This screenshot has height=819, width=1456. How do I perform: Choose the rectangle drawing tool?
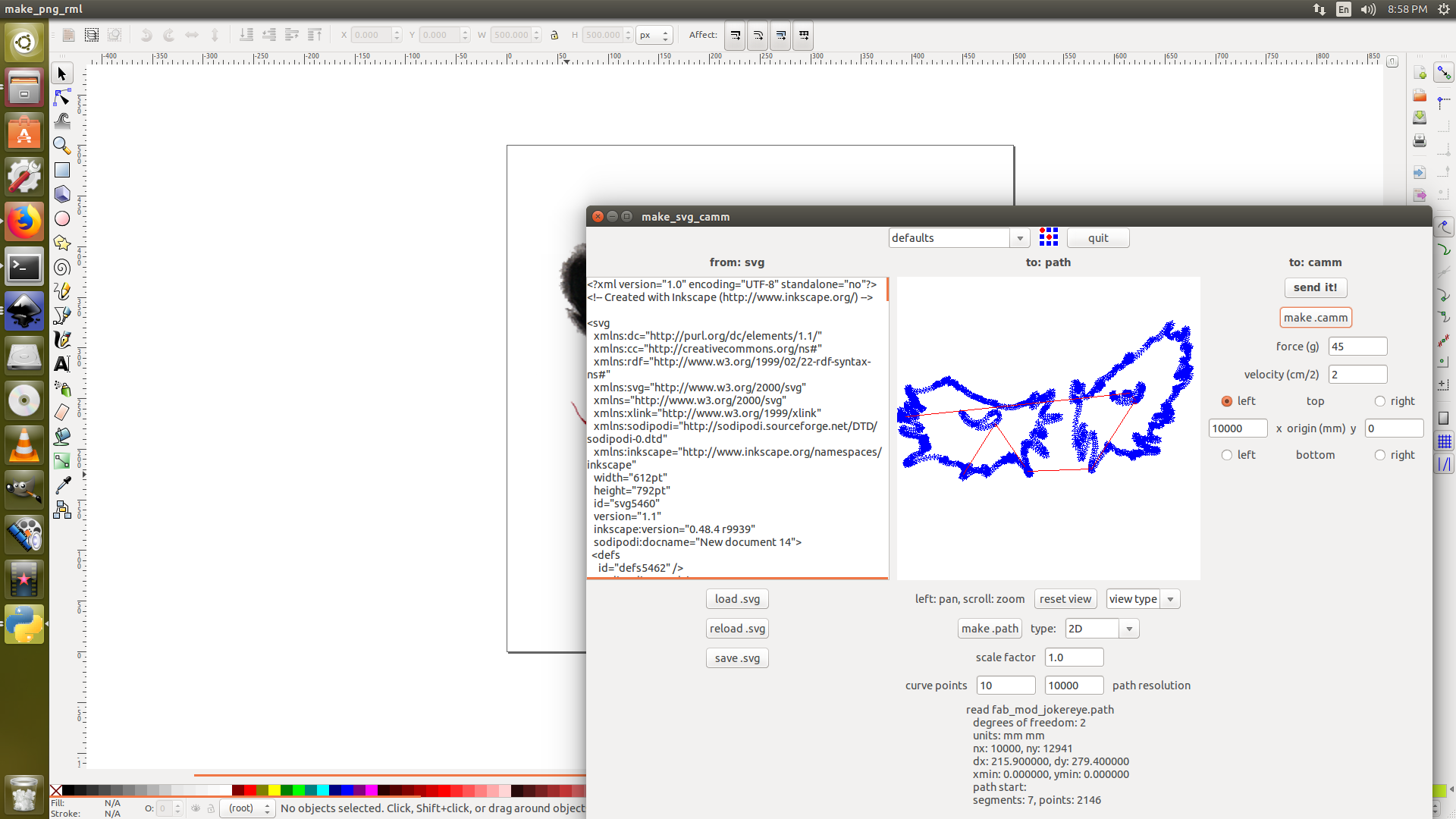62,170
